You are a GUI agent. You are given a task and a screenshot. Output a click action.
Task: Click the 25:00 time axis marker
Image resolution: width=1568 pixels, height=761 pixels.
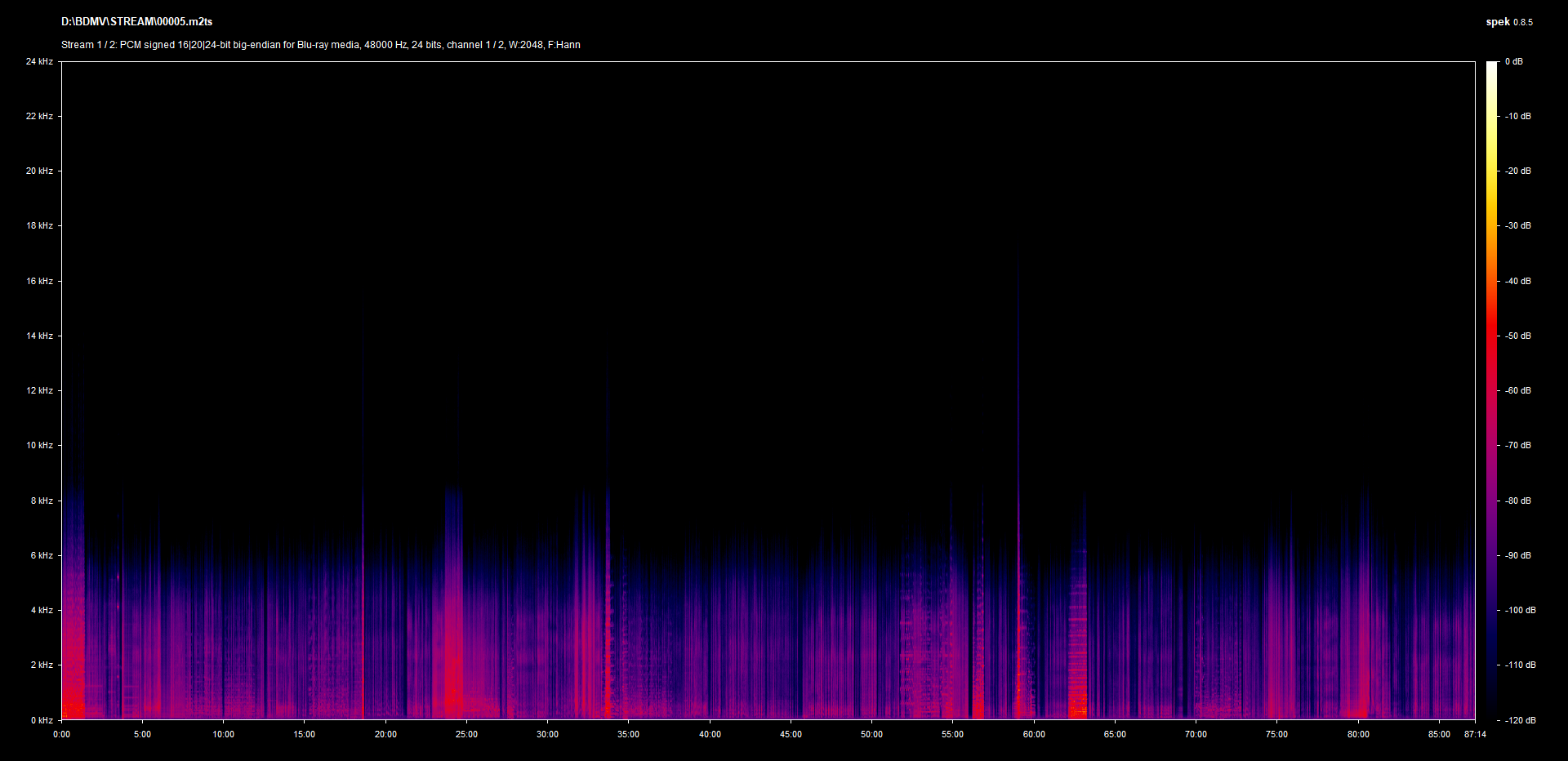pyautogui.click(x=466, y=734)
